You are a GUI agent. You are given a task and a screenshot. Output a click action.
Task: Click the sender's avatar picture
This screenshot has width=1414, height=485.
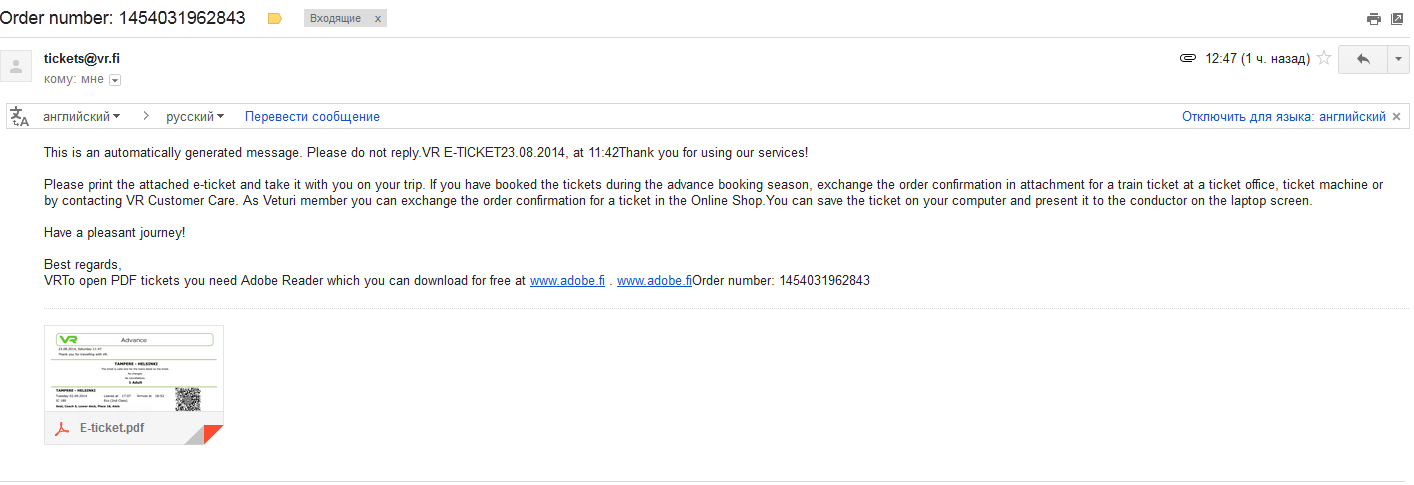coord(17,67)
